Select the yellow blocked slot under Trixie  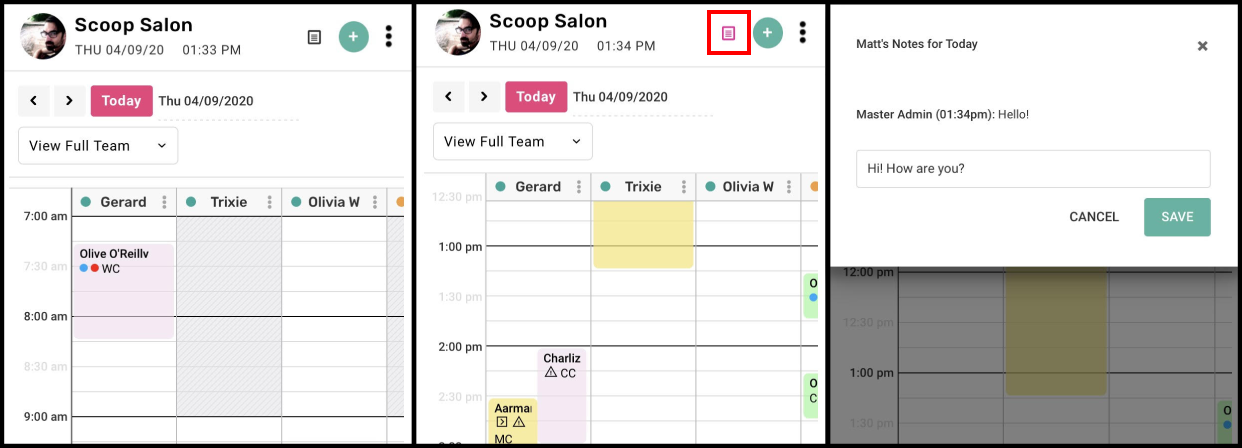point(643,234)
